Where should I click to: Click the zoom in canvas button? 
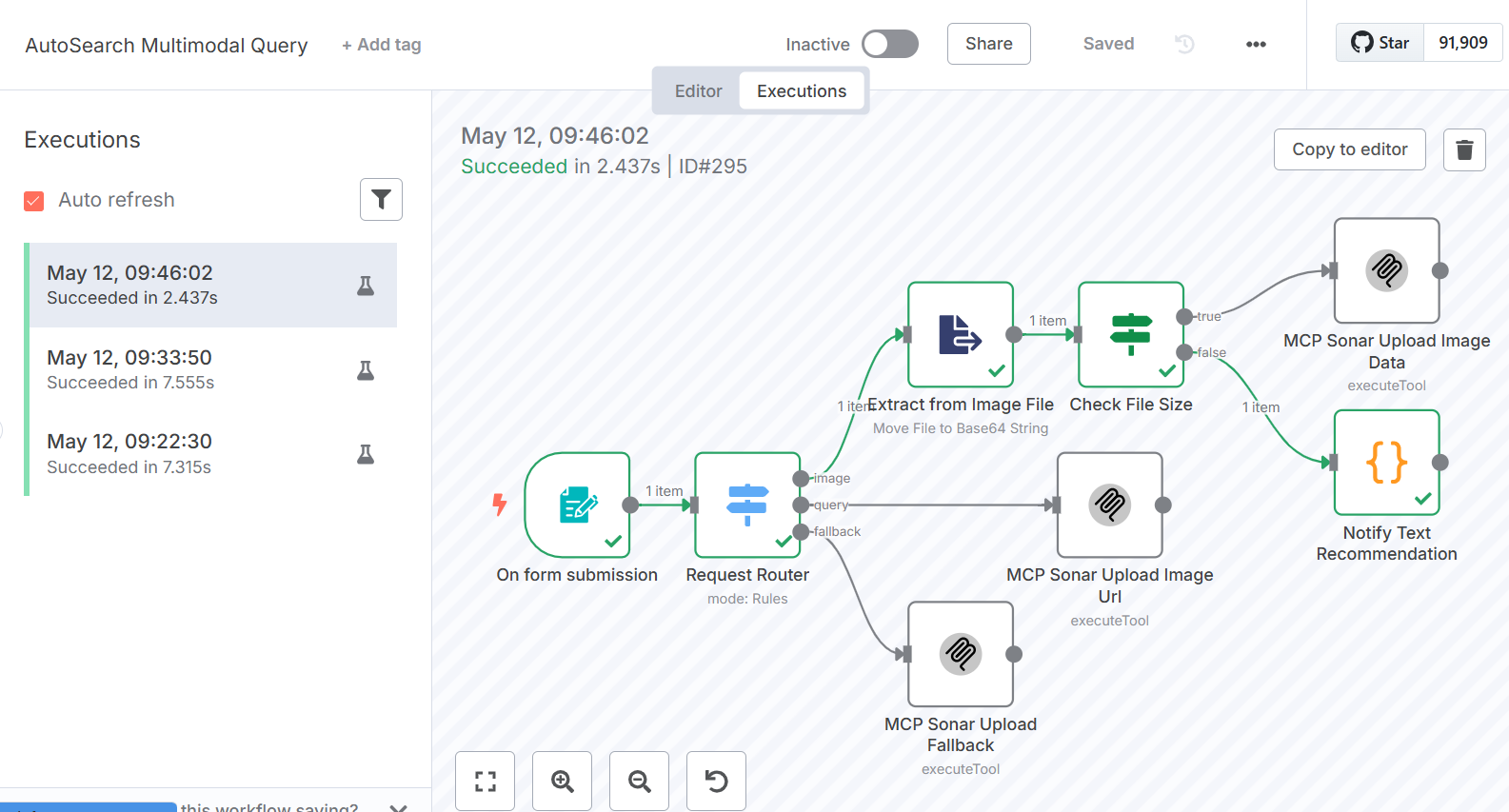(x=563, y=782)
